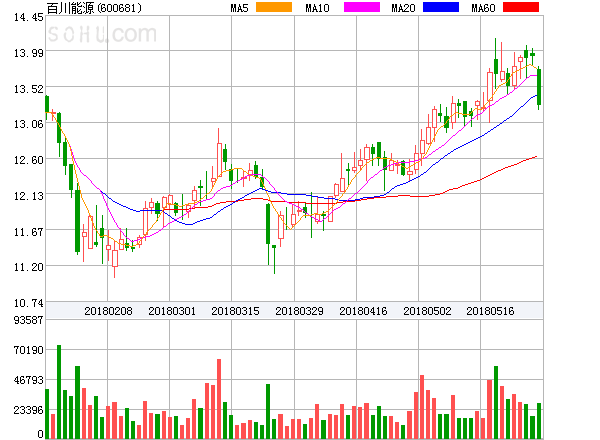The image size is (600, 440).
Task: Click the 12.13 price axis label
Action: point(29,196)
